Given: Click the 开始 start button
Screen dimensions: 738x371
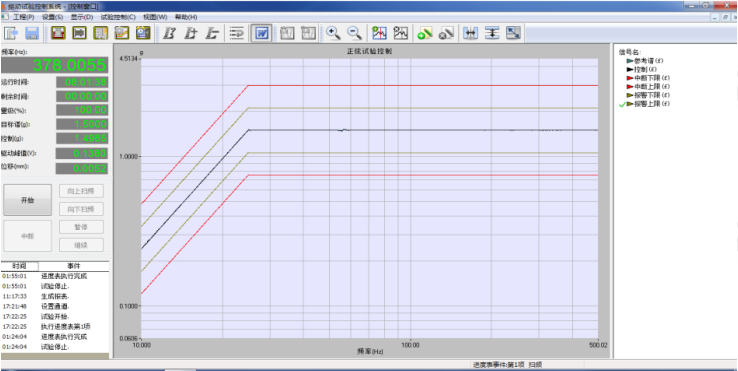Looking at the screenshot, I should tap(27, 200).
